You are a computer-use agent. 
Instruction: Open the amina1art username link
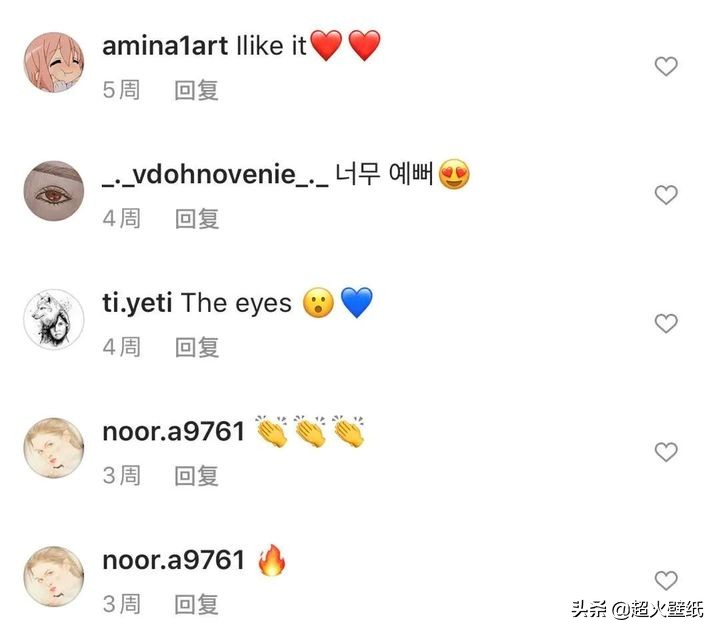[x=165, y=46]
